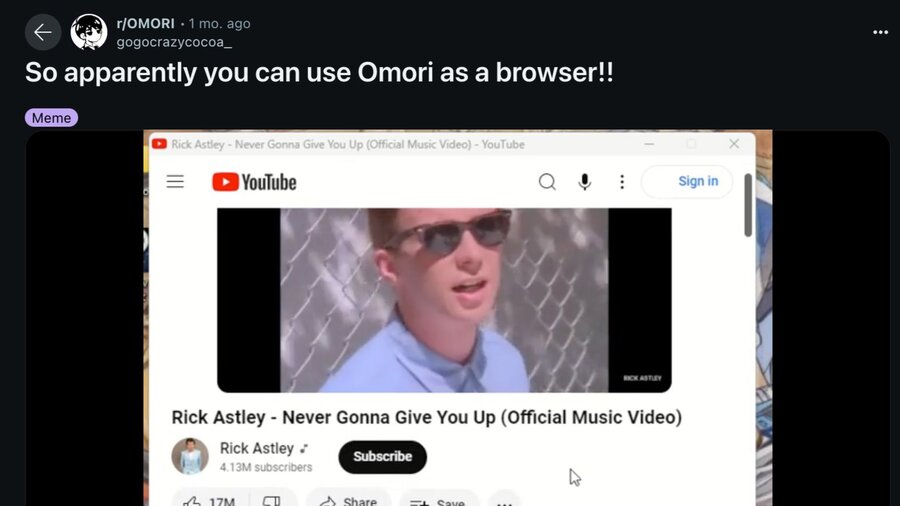Open the YouTube hamburger guide menu

175,182
